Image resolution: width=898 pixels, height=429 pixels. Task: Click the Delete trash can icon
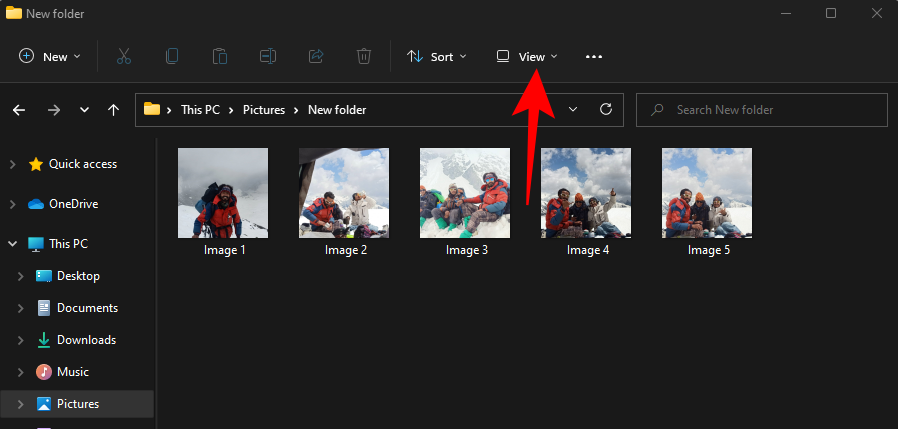365,57
